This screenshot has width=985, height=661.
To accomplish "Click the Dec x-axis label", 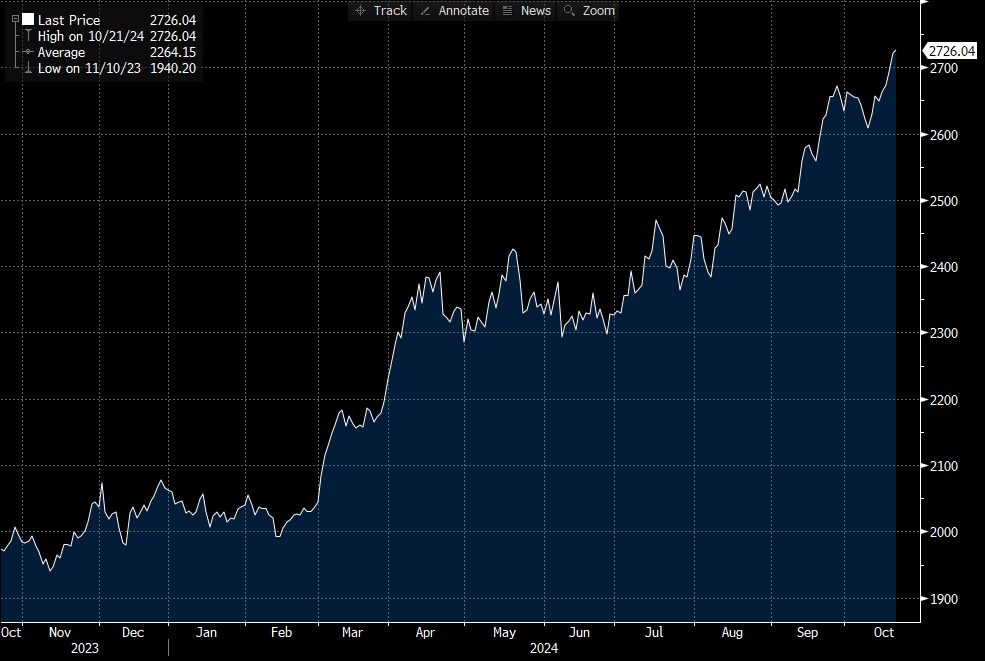I will [133, 633].
